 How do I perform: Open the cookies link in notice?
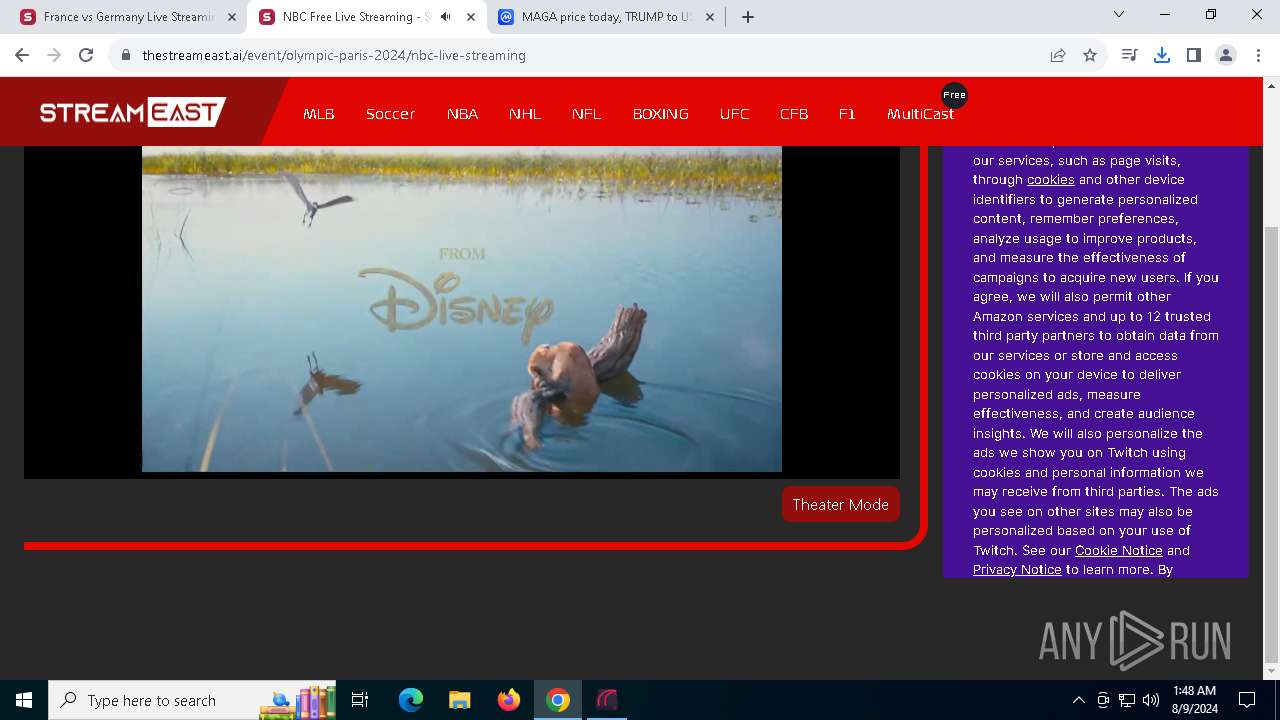[1051, 180]
